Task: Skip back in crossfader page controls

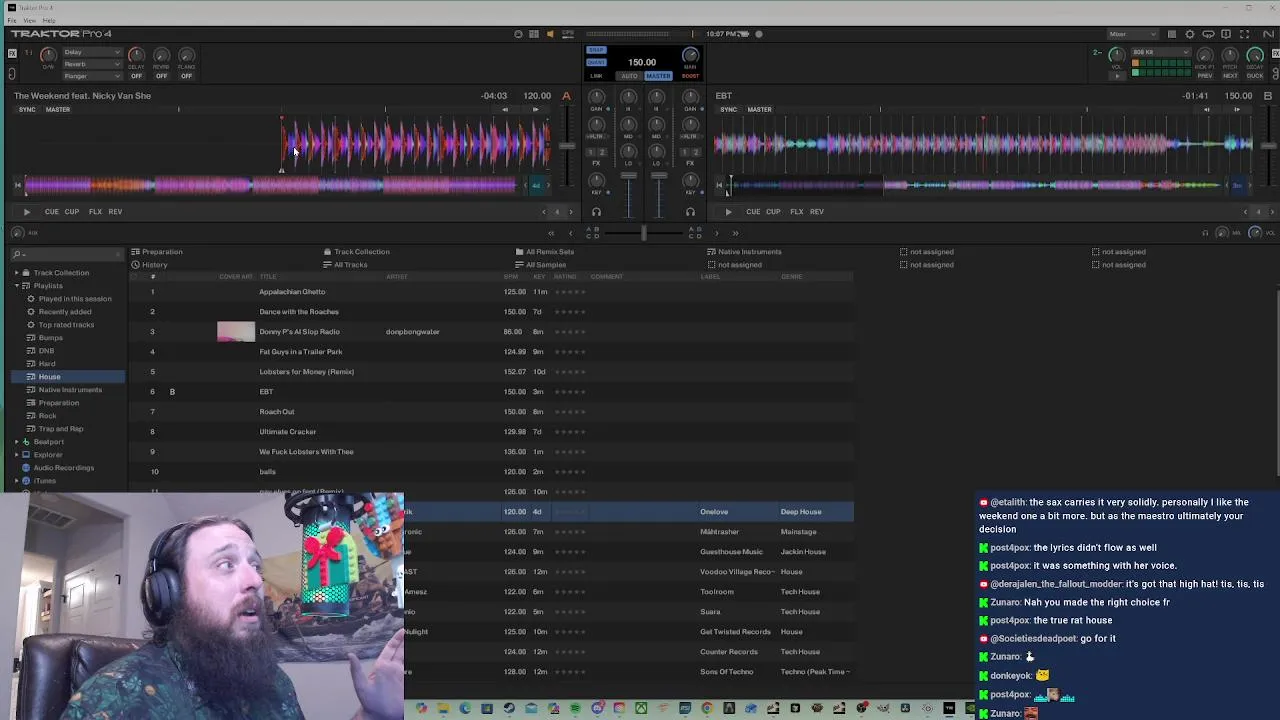Action: (550, 233)
